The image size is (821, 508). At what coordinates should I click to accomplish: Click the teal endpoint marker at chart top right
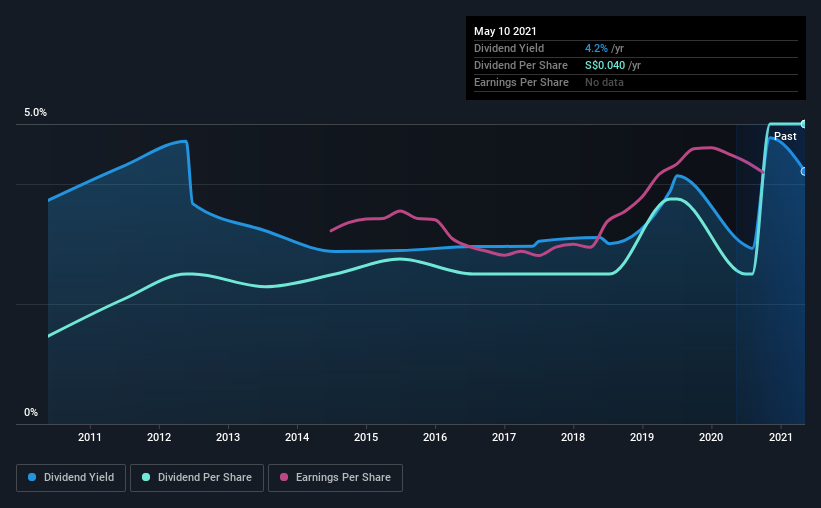[803, 124]
